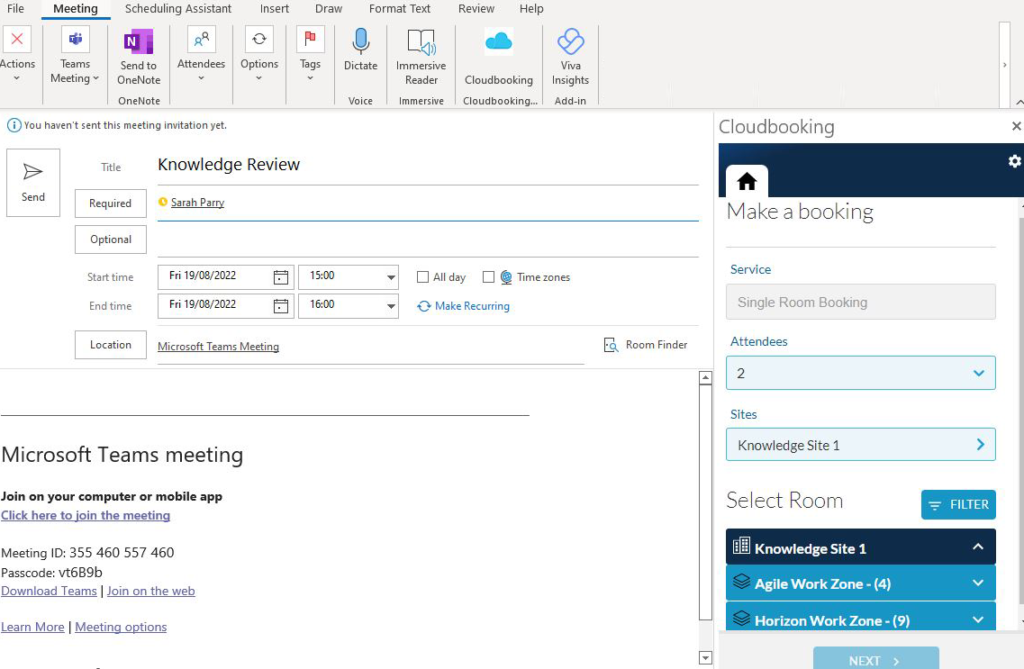Click the Location button

pos(110,344)
